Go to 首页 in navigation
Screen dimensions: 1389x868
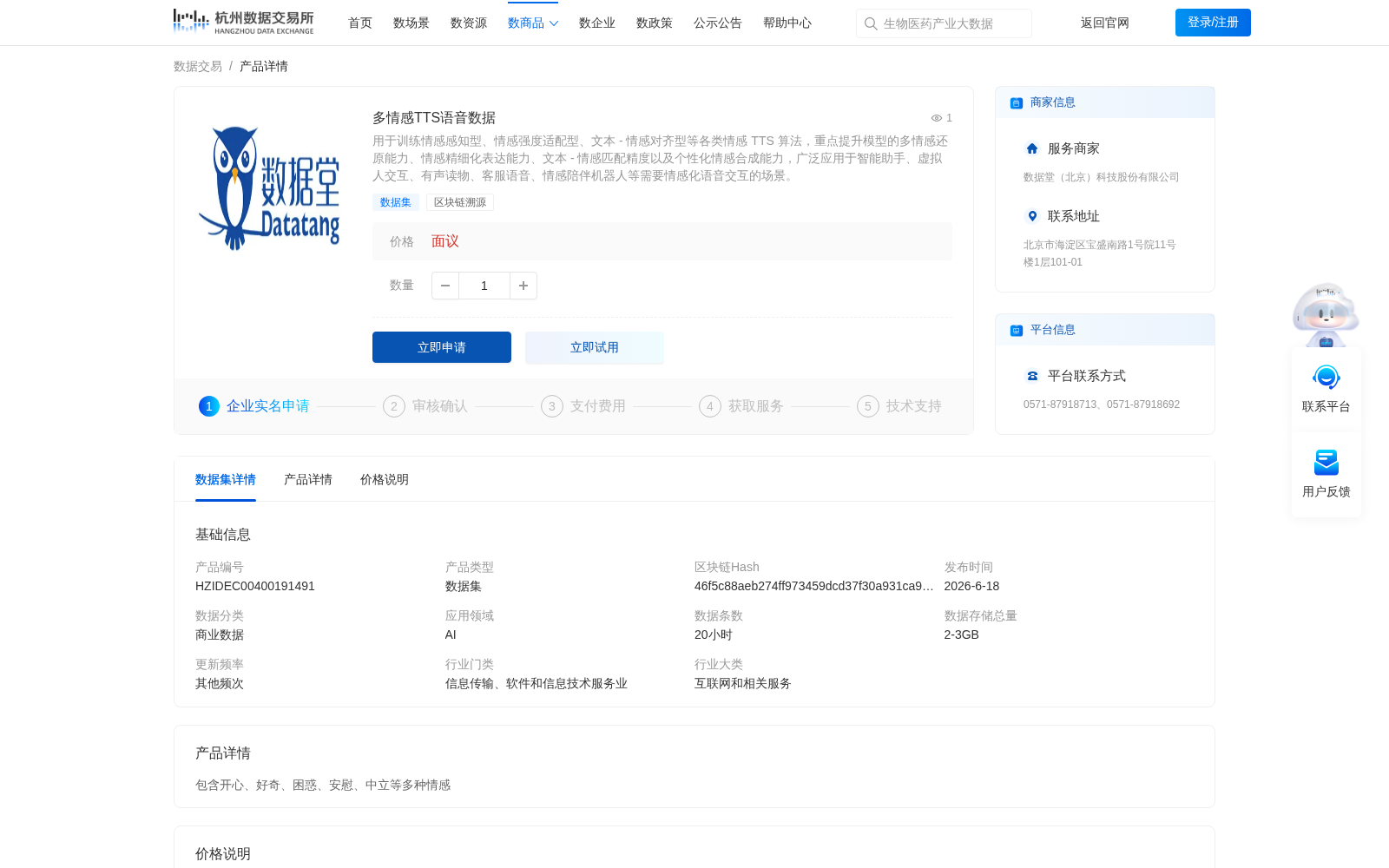[x=360, y=23]
